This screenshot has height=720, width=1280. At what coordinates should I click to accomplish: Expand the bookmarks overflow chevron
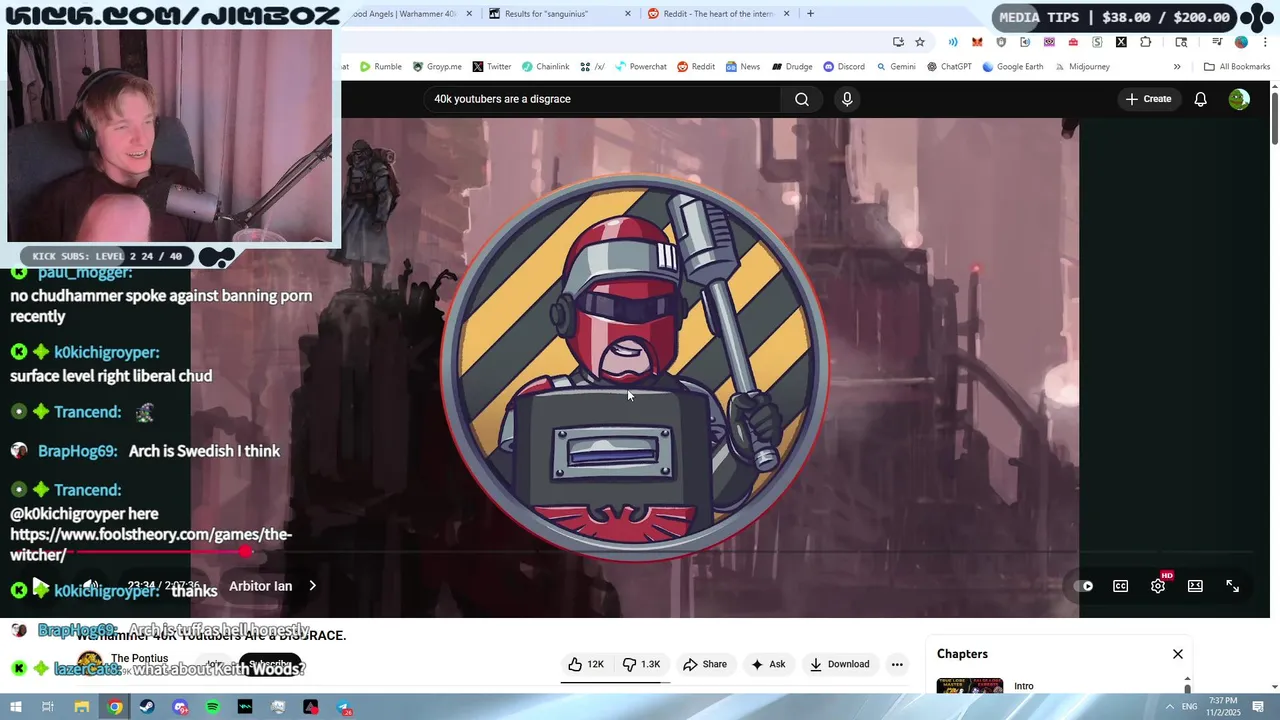click(x=1177, y=67)
